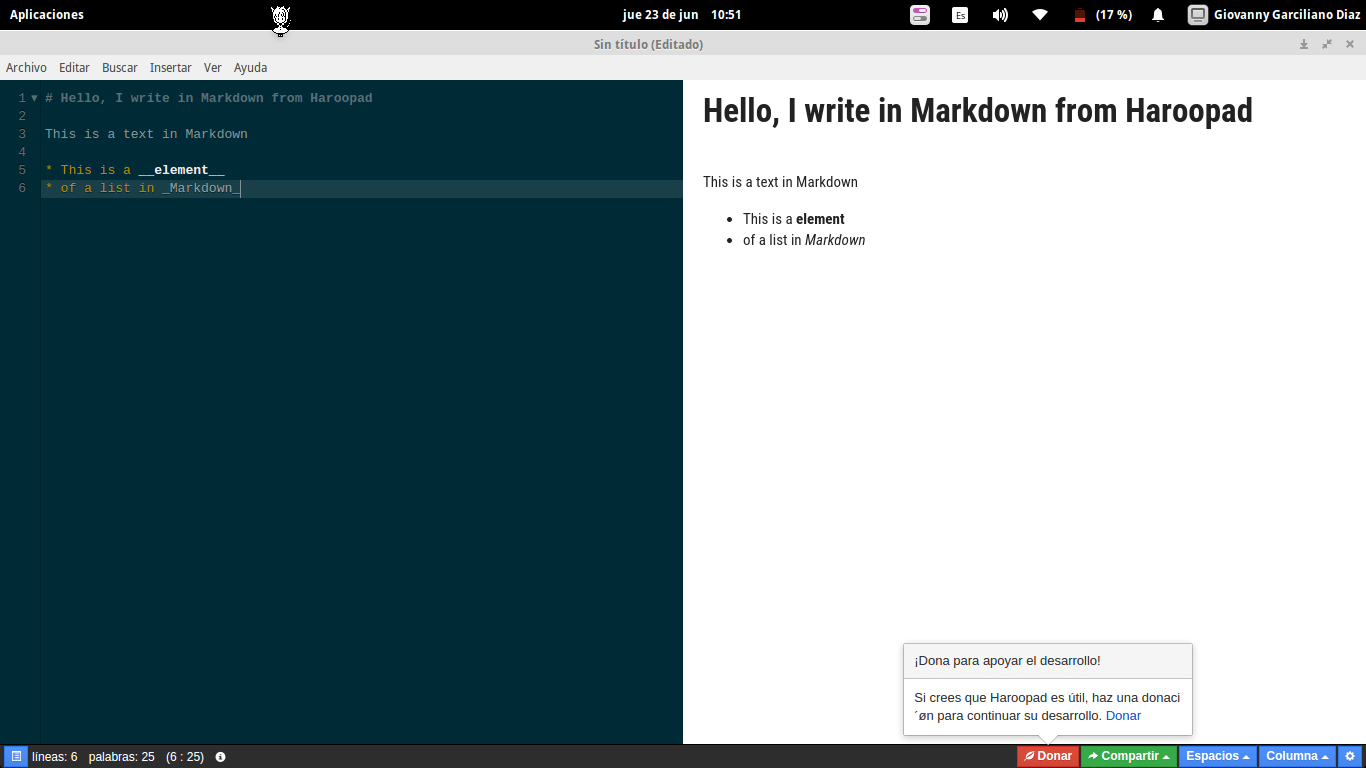Open the Aplicaciones menu in top panel
Screen dimensions: 1366x768
coord(47,15)
